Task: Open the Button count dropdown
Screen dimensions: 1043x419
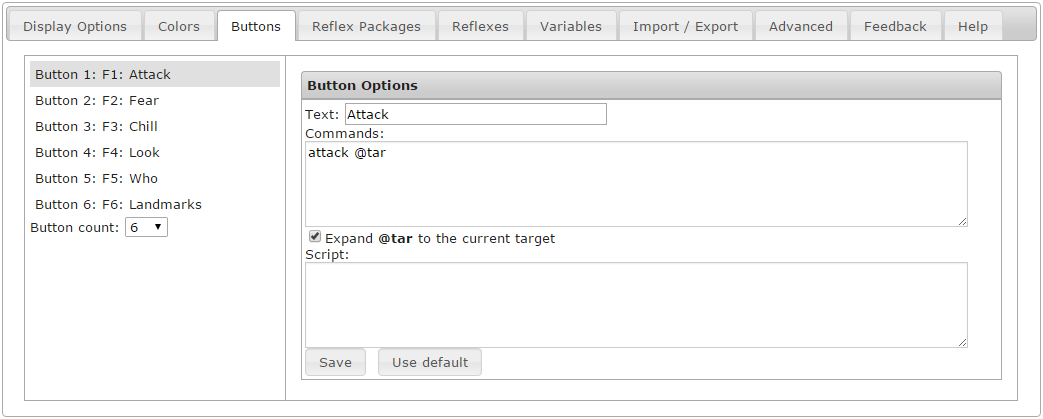Action: (146, 228)
